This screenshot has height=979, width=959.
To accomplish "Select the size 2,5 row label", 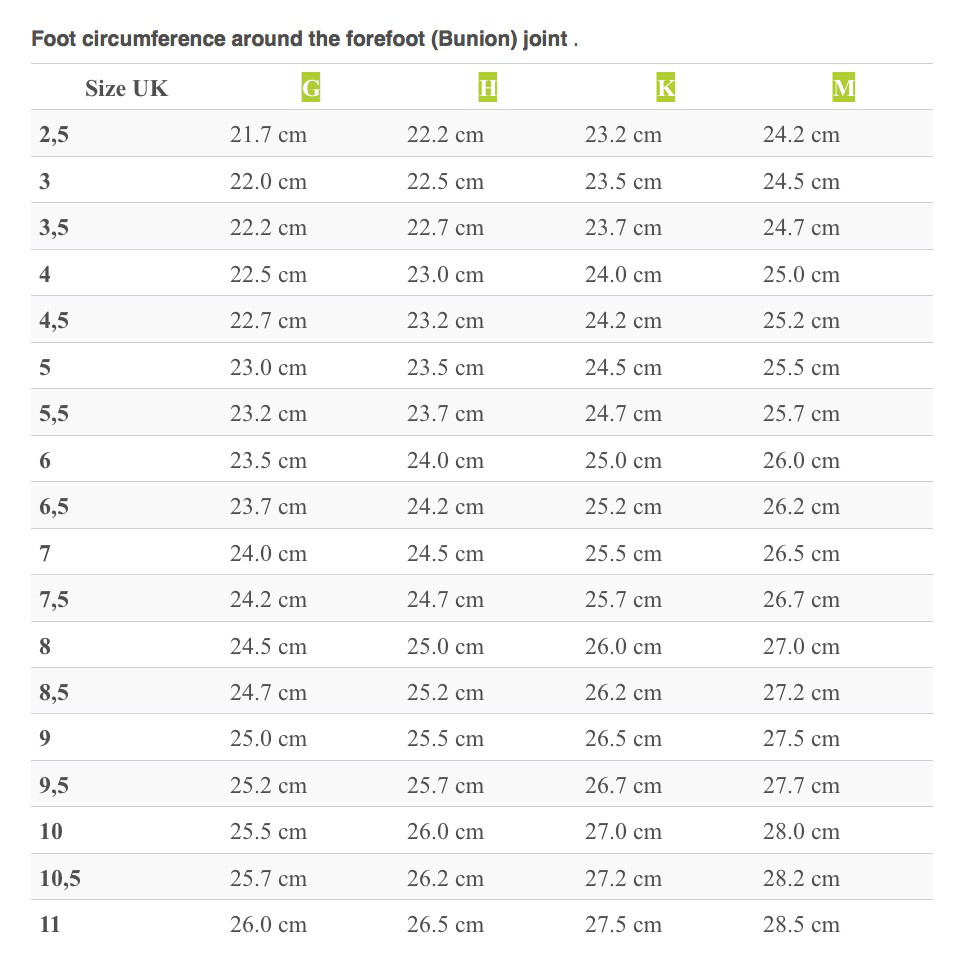I will (54, 135).
